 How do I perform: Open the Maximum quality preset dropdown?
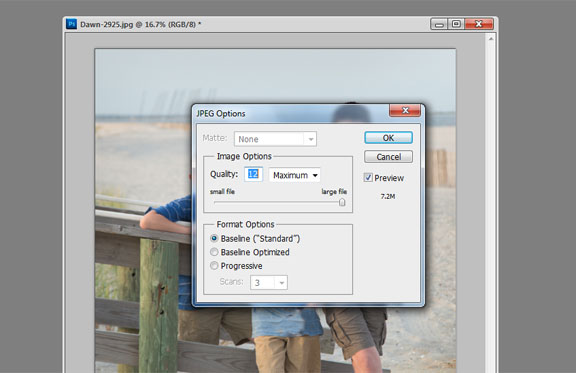[x=295, y=175]
